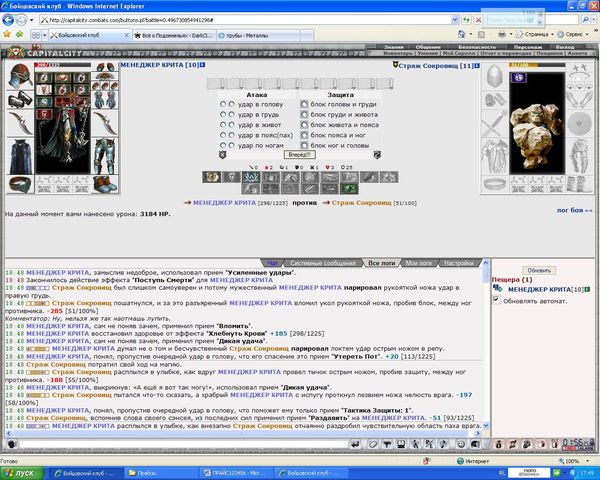Screen dimensions: 600x480
Task: Click the info icon next to Страж Сокровищ name
Action: (477, 66)
